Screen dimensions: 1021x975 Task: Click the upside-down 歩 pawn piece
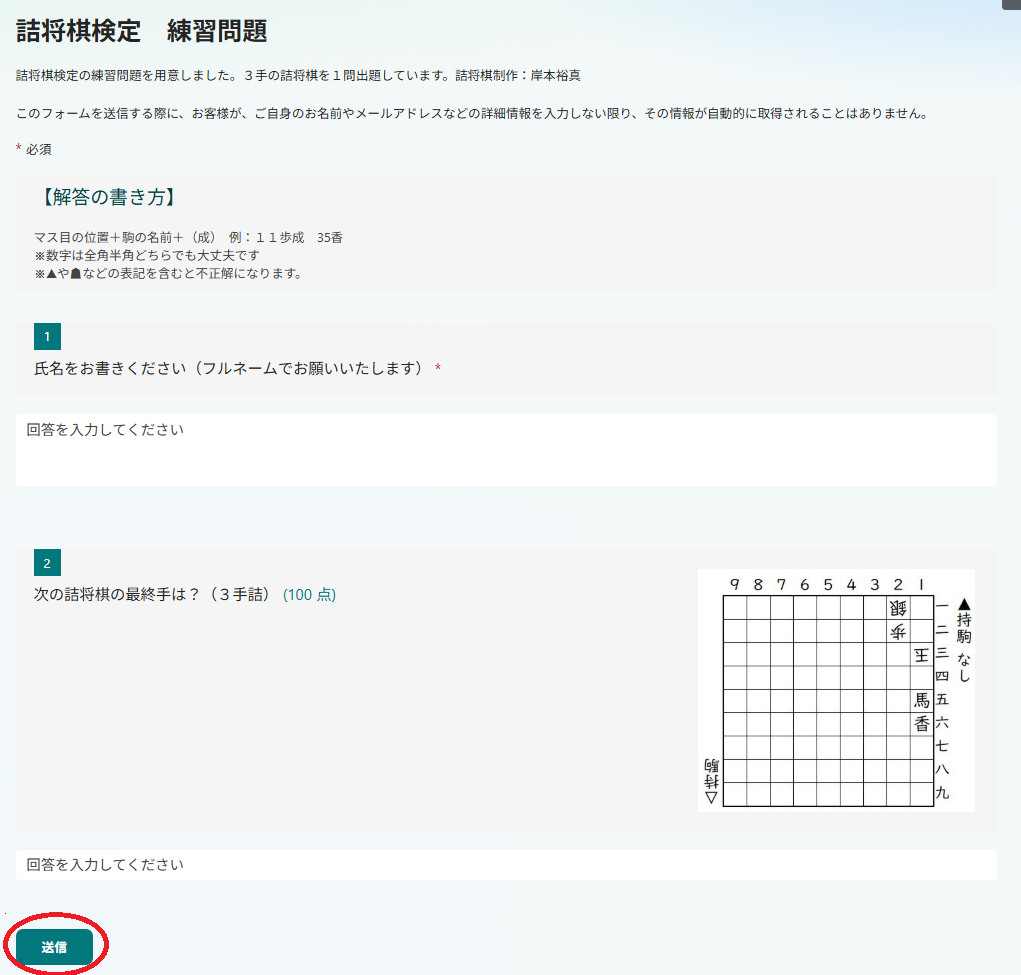897,631
